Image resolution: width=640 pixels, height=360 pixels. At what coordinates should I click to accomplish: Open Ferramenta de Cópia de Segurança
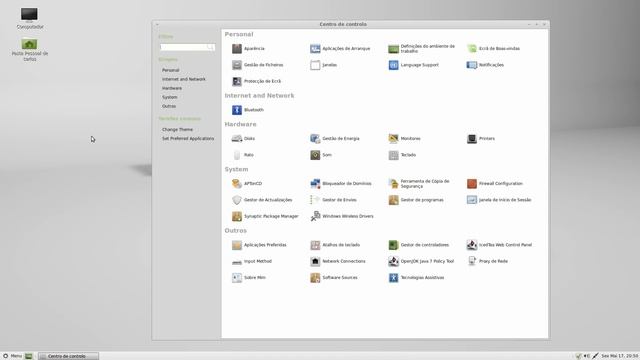419,183
